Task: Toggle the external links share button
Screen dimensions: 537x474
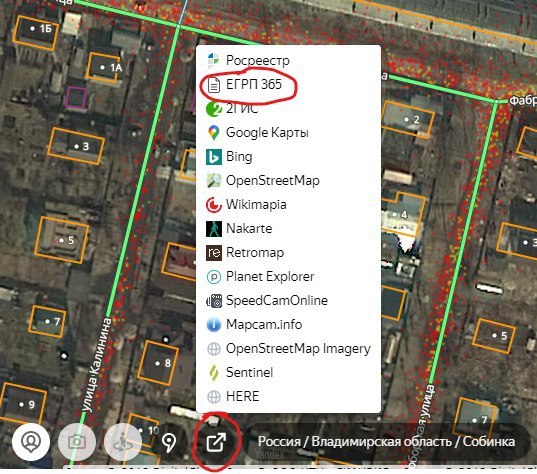Action: coord(216,441)
